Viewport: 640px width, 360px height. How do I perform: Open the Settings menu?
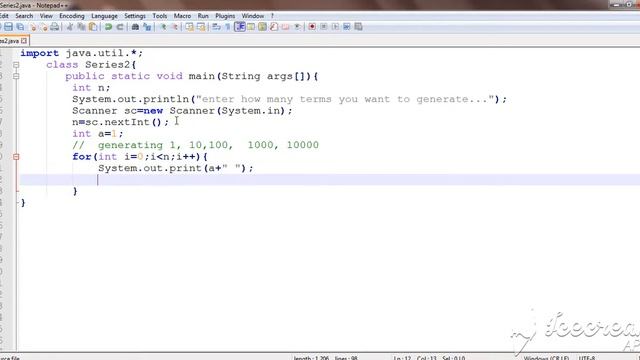(x=135, y=16)
